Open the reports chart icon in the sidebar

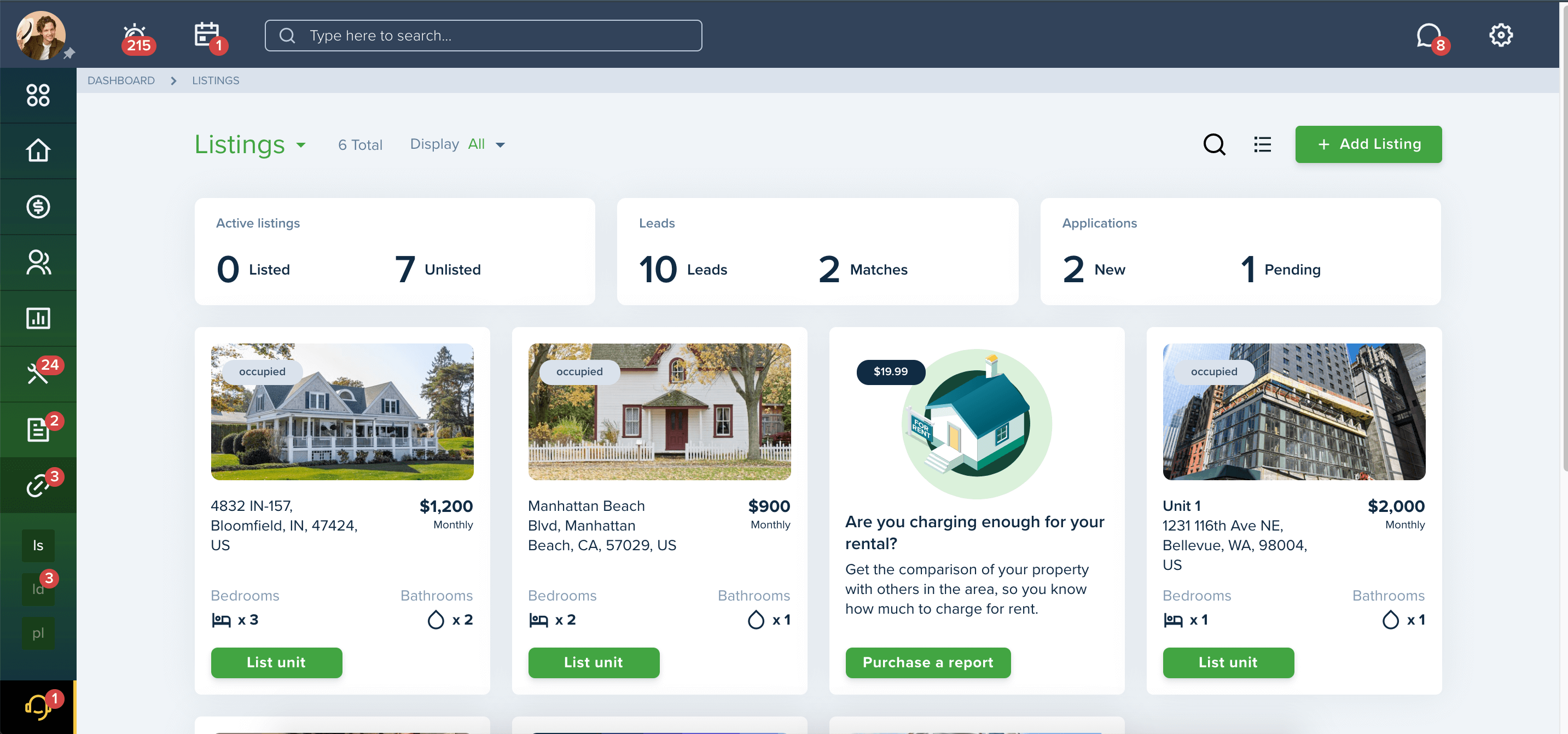click(x=38, y=318)
